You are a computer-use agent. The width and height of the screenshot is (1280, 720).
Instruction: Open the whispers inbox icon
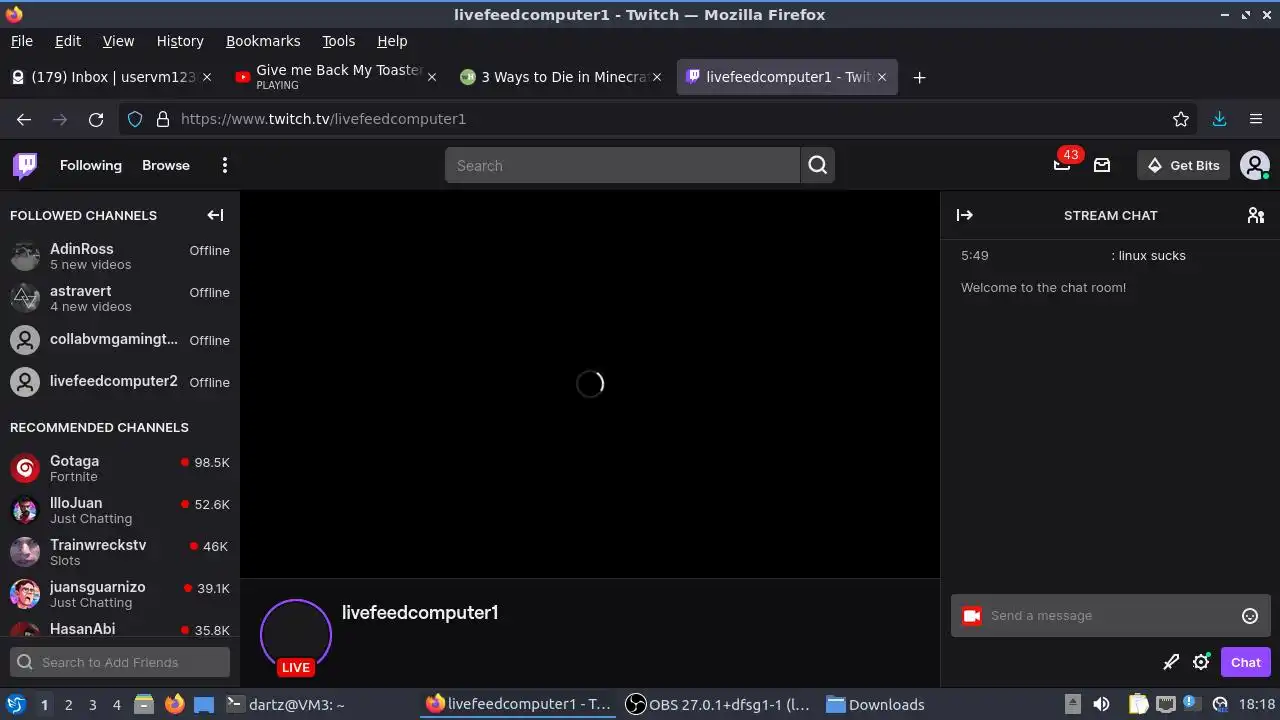1102,165
